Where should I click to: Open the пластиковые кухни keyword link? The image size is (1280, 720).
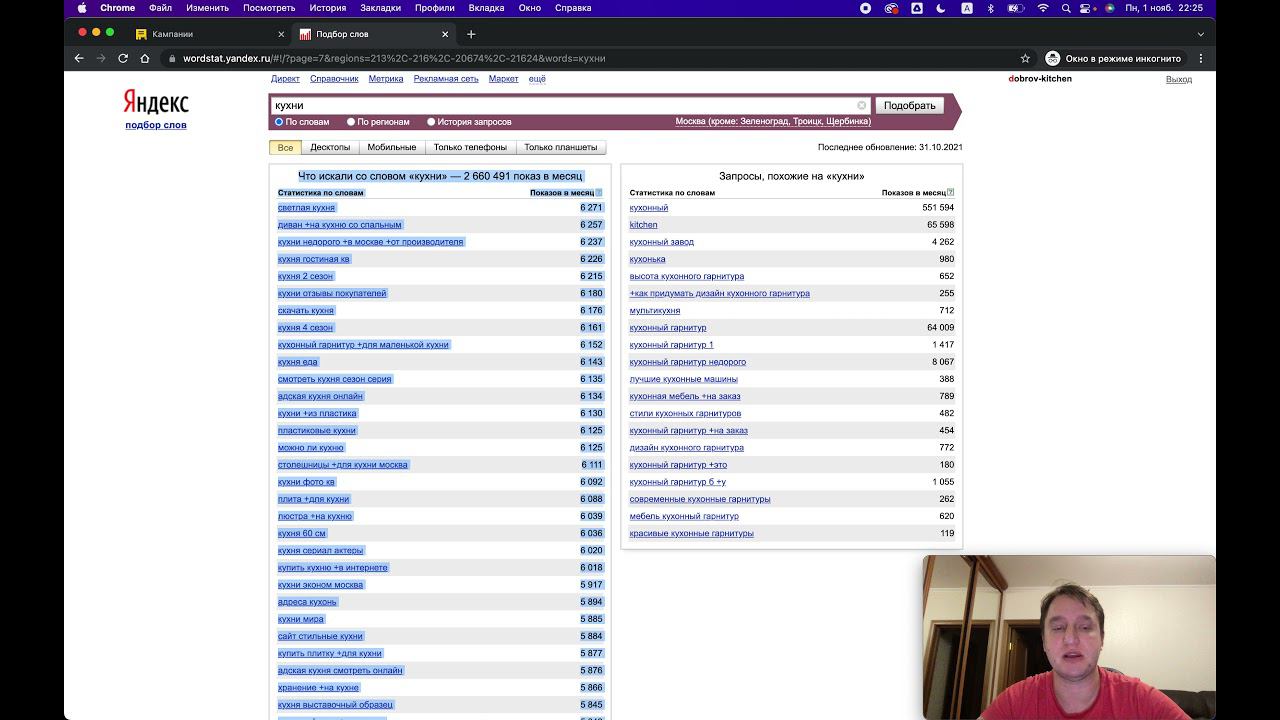click(x=317, y=431)
